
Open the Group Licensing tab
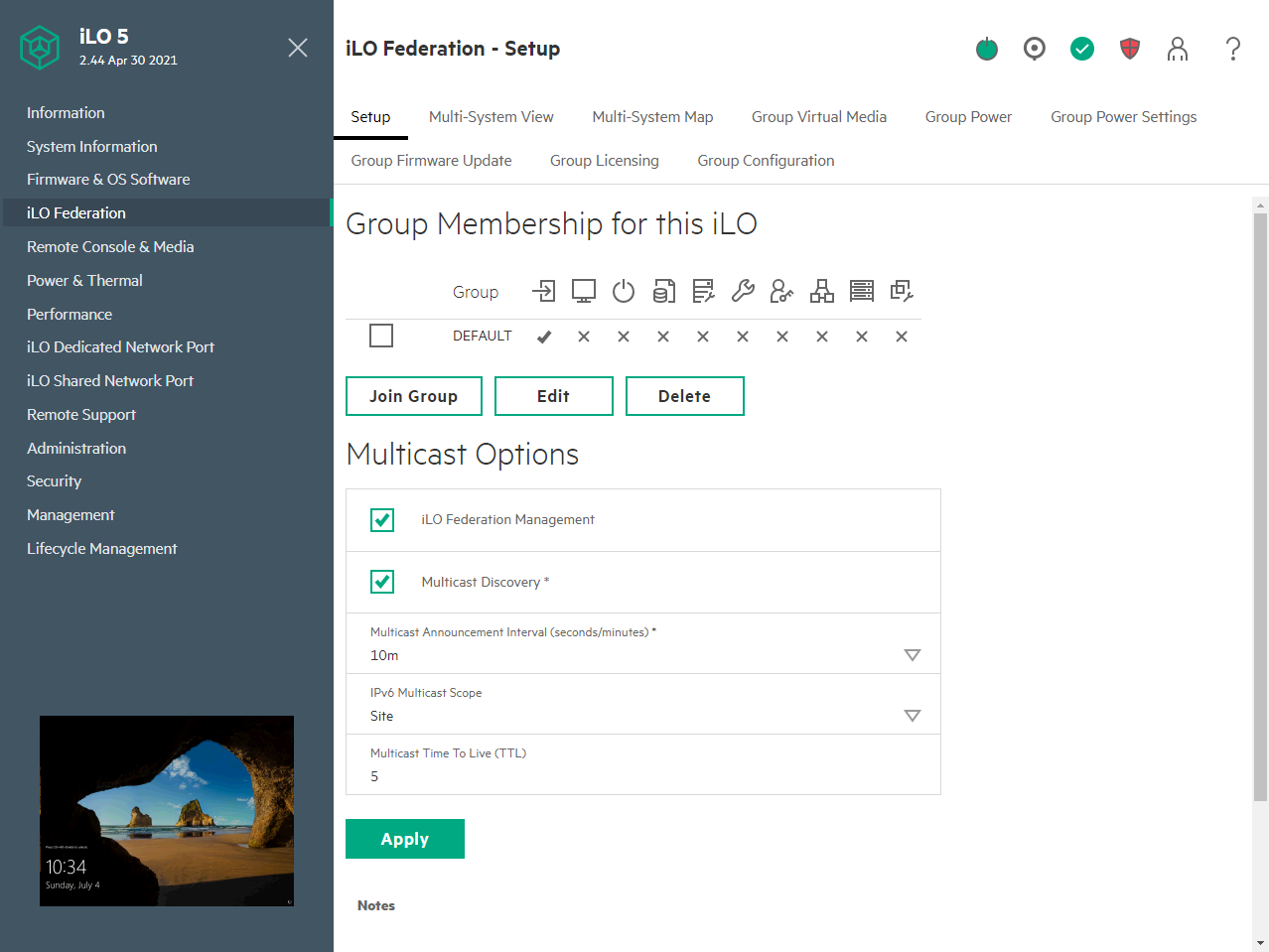point(605,161)
